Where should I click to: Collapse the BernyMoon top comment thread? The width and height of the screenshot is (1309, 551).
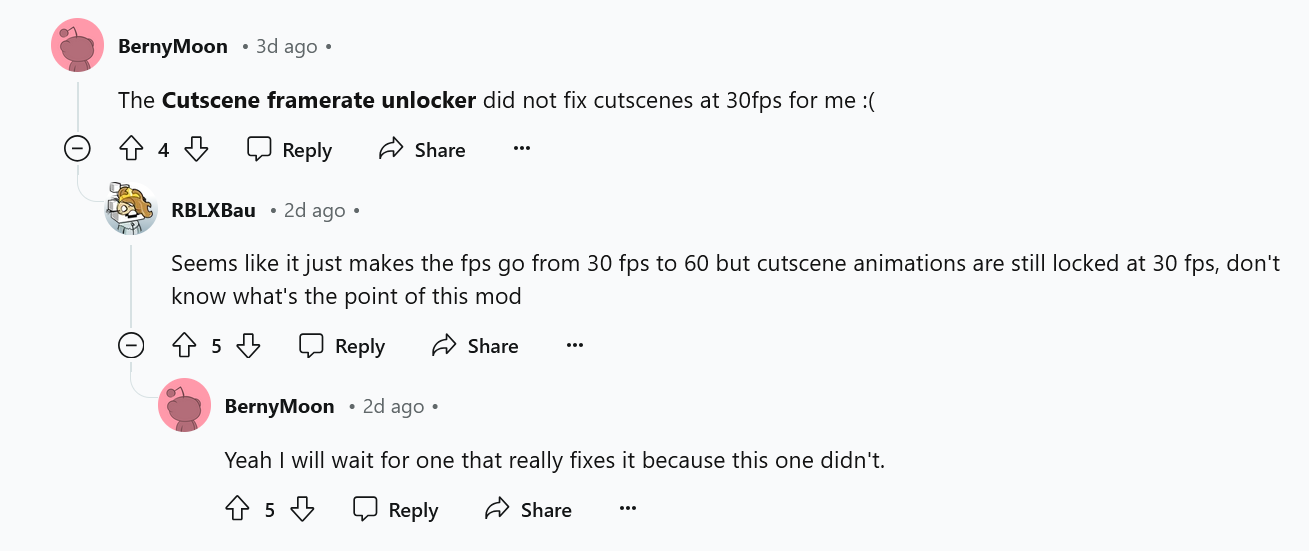(78, 150)
